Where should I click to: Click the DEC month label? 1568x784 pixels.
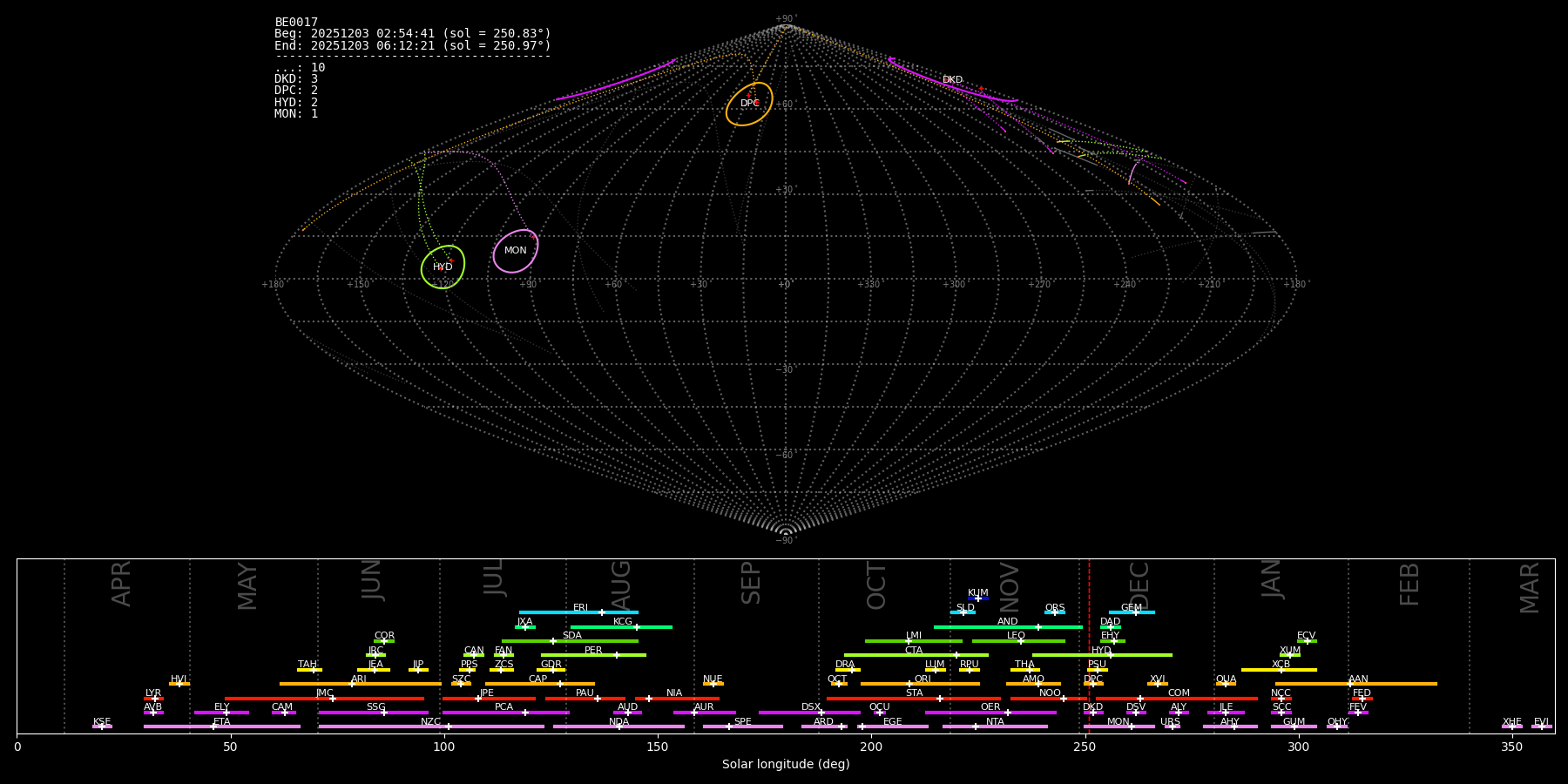pos(1139,585)
